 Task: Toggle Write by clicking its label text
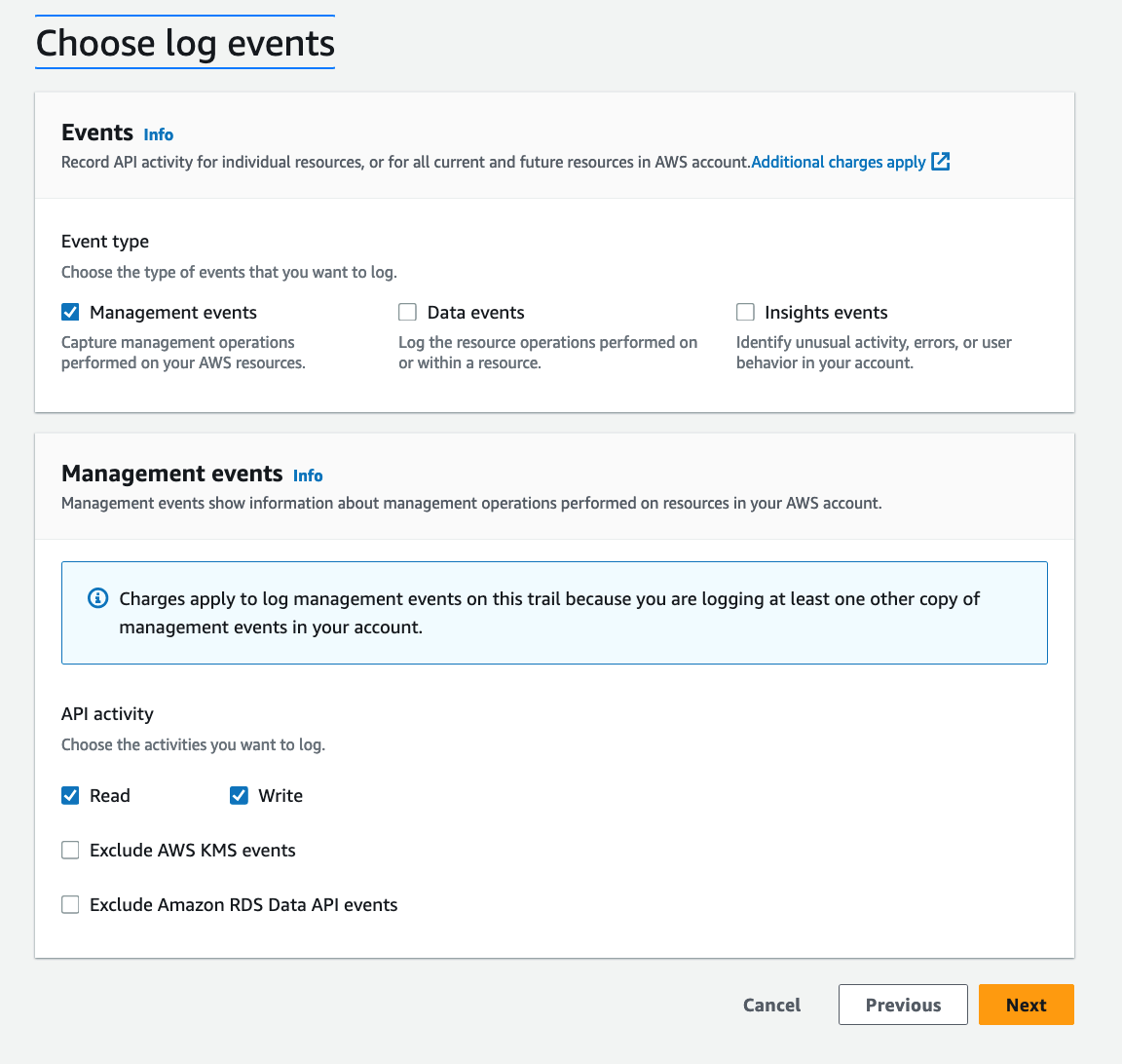281,795
